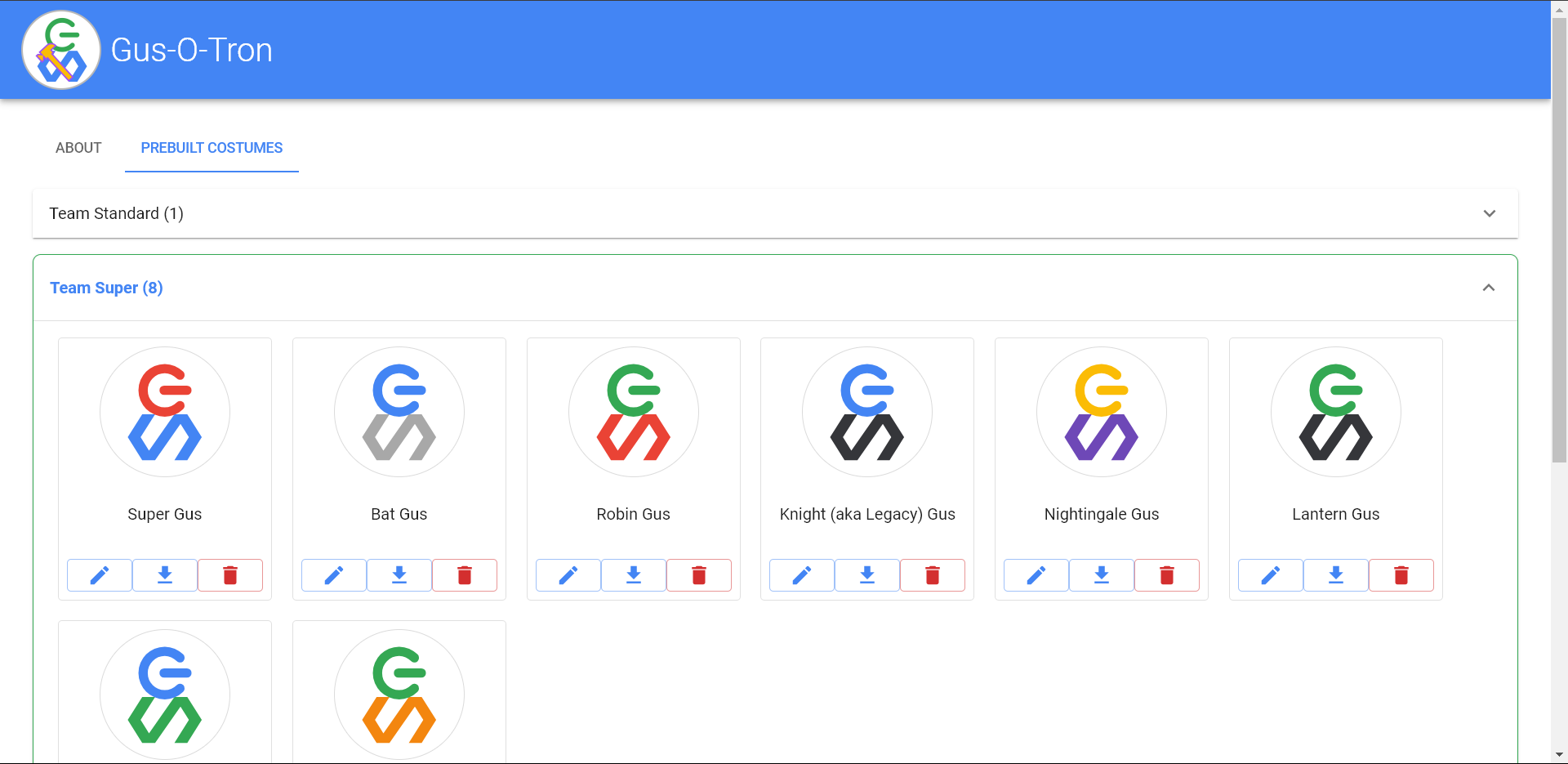Image resolution: width=1568 pixels, height=764 pixels.
Task: Switch to the About tab
Action: click(78, 148)
